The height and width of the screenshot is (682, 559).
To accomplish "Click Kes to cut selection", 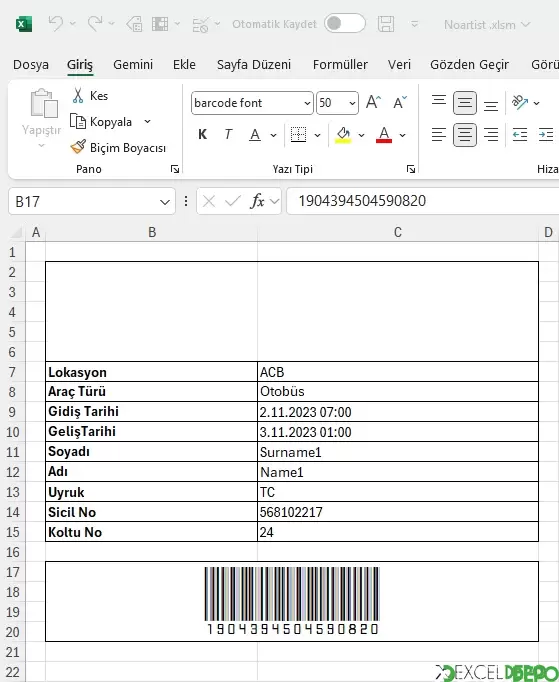I will click(90, 96).
